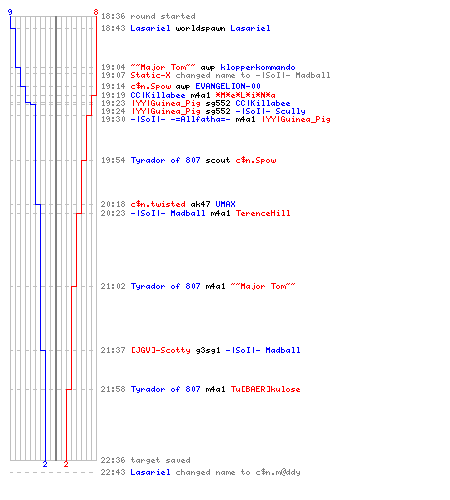
Task: Select the EVANGELION-00 victim name
Action: [228, 86]
